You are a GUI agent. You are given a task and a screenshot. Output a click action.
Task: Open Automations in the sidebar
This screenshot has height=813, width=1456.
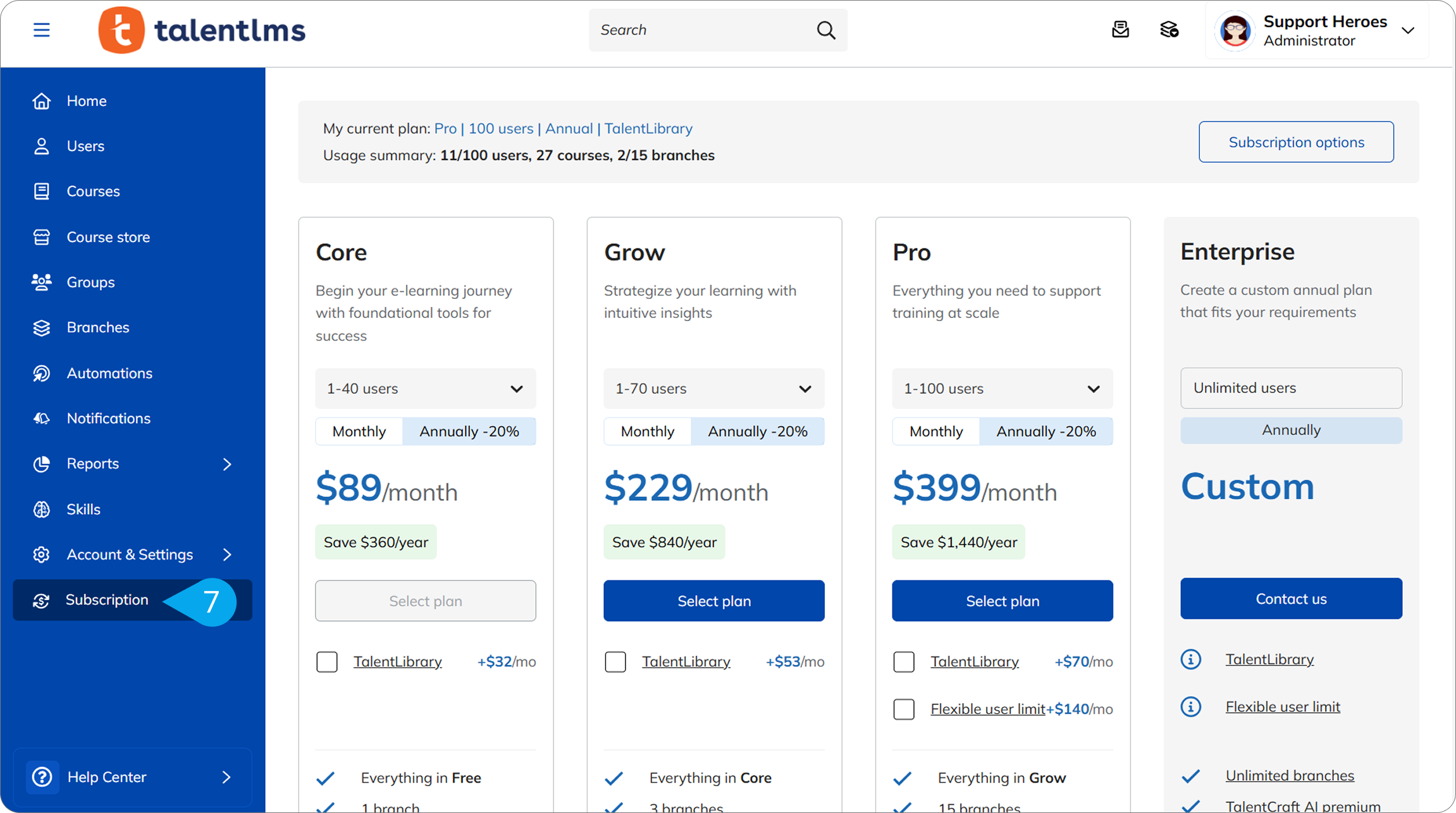point(109,373)
